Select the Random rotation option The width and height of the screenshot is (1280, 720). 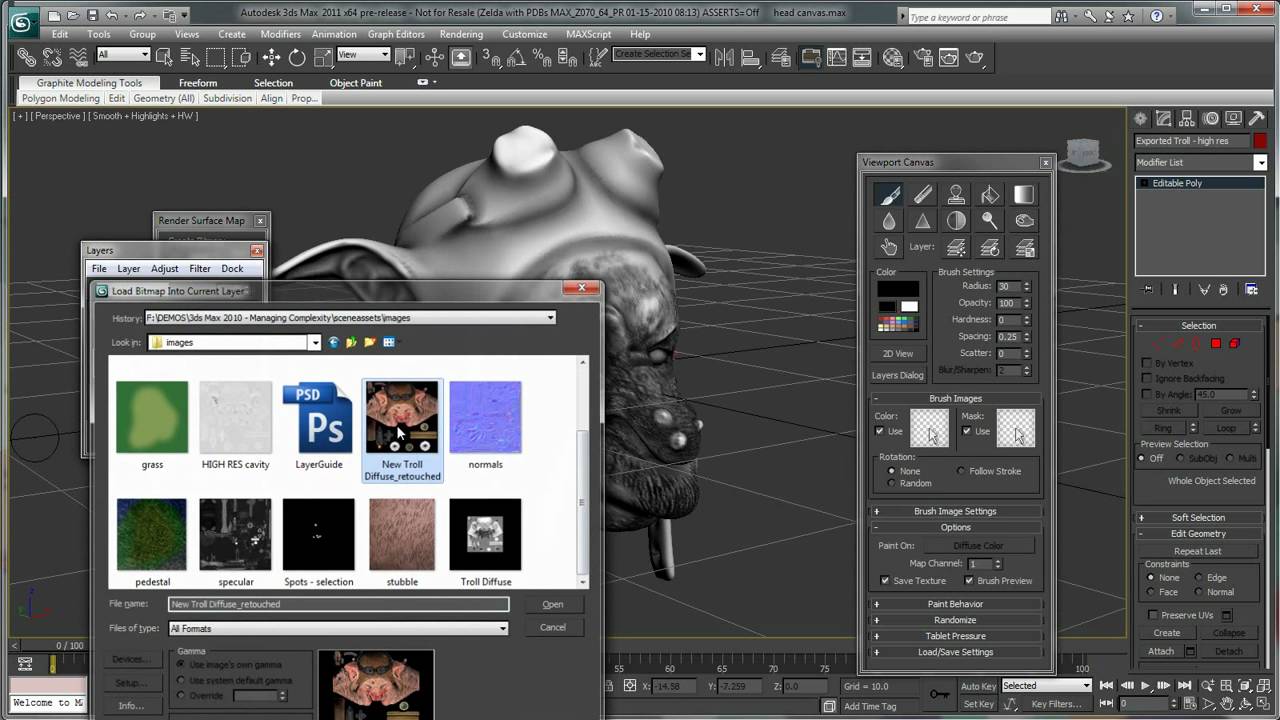pos(892,483)
